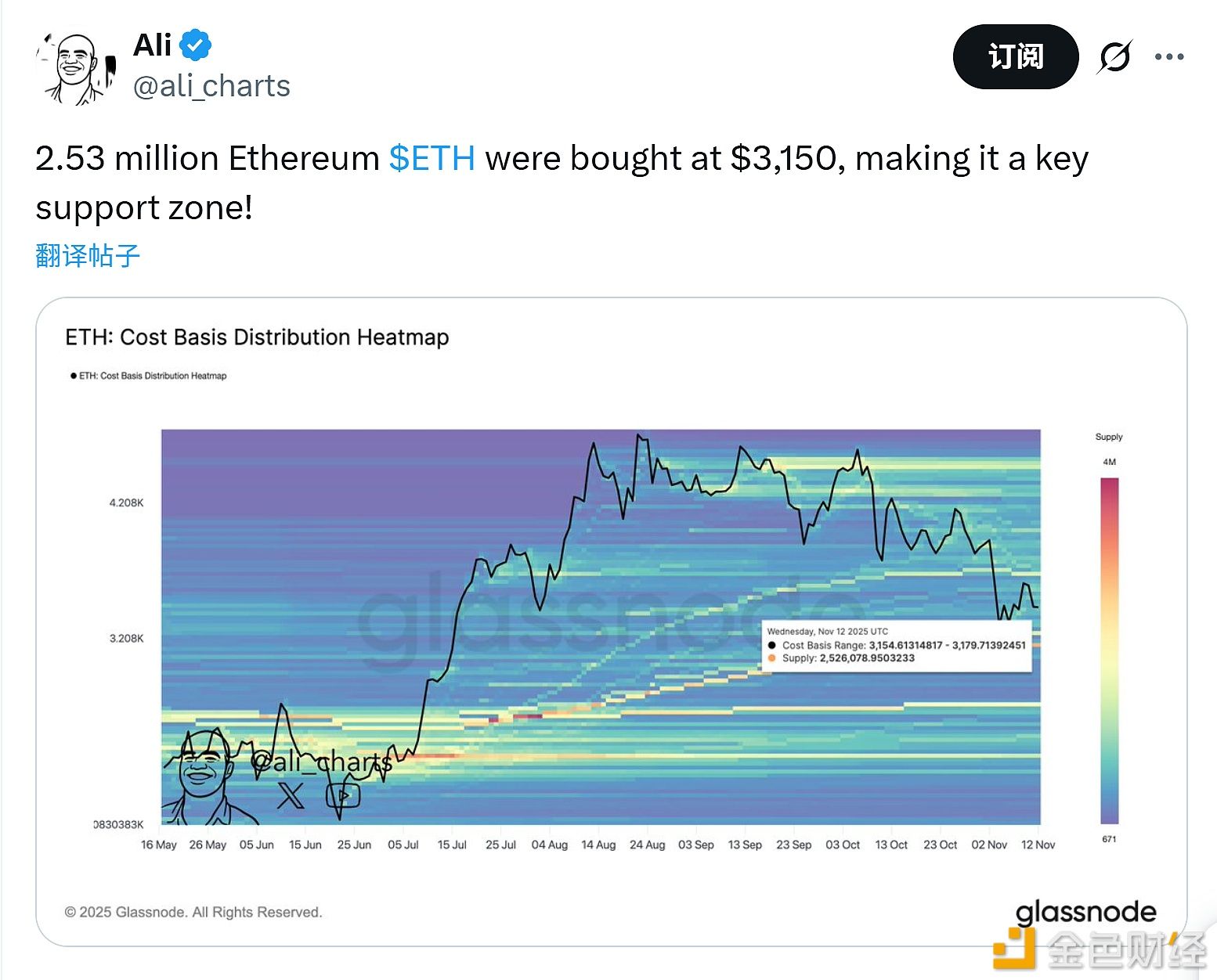Screen dimensions: 1217x980
Task: Click Ali's profile avatar picture
Action: click(75, 67)
